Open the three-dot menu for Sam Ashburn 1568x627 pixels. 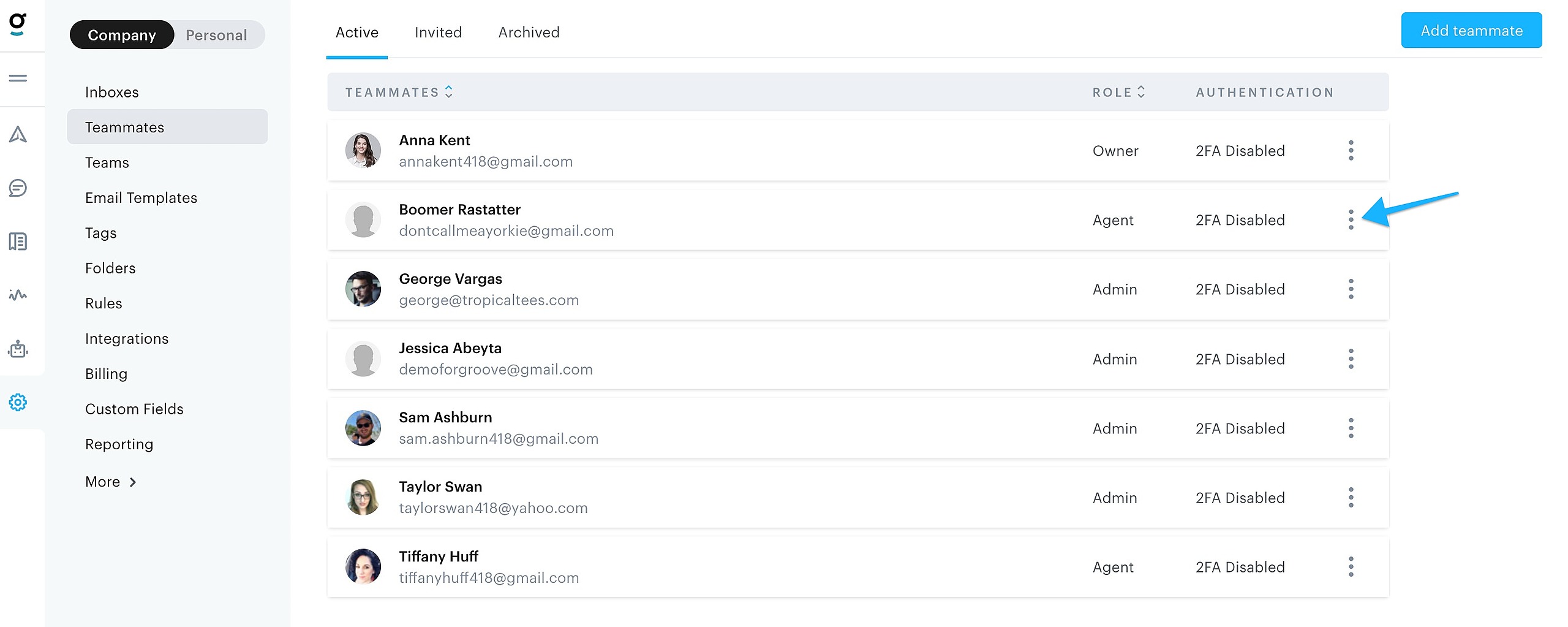pos(1351,428)
